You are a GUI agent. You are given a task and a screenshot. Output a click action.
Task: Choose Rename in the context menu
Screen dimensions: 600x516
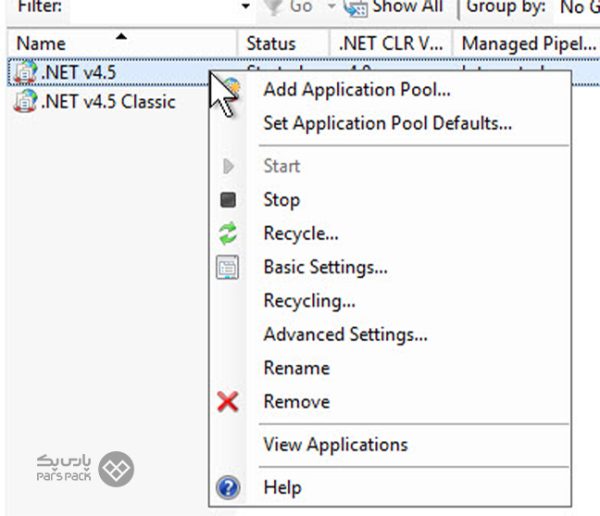click(x=296, y=368)
